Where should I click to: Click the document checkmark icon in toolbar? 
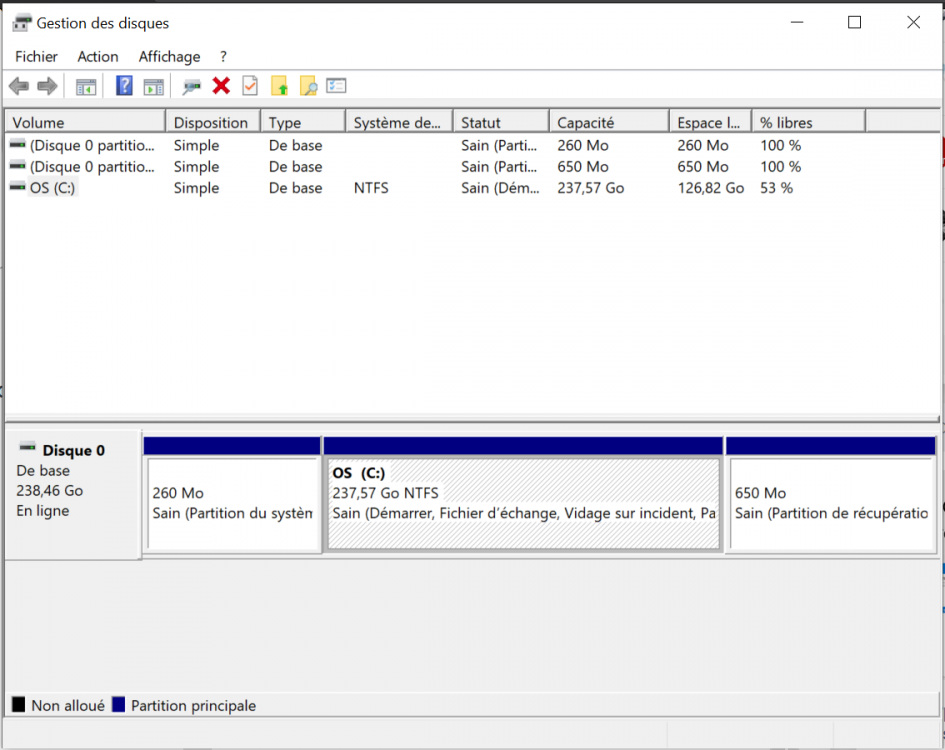pos(250,87)
